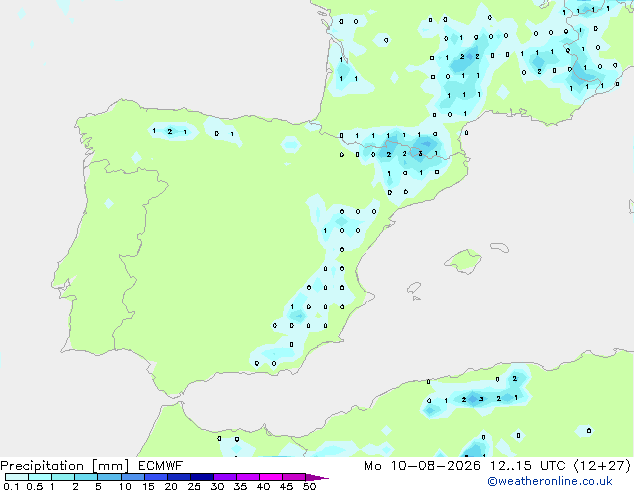Click the 40–45 mm legend color swatch
634x490 pixels.
[x=271, y=477]
